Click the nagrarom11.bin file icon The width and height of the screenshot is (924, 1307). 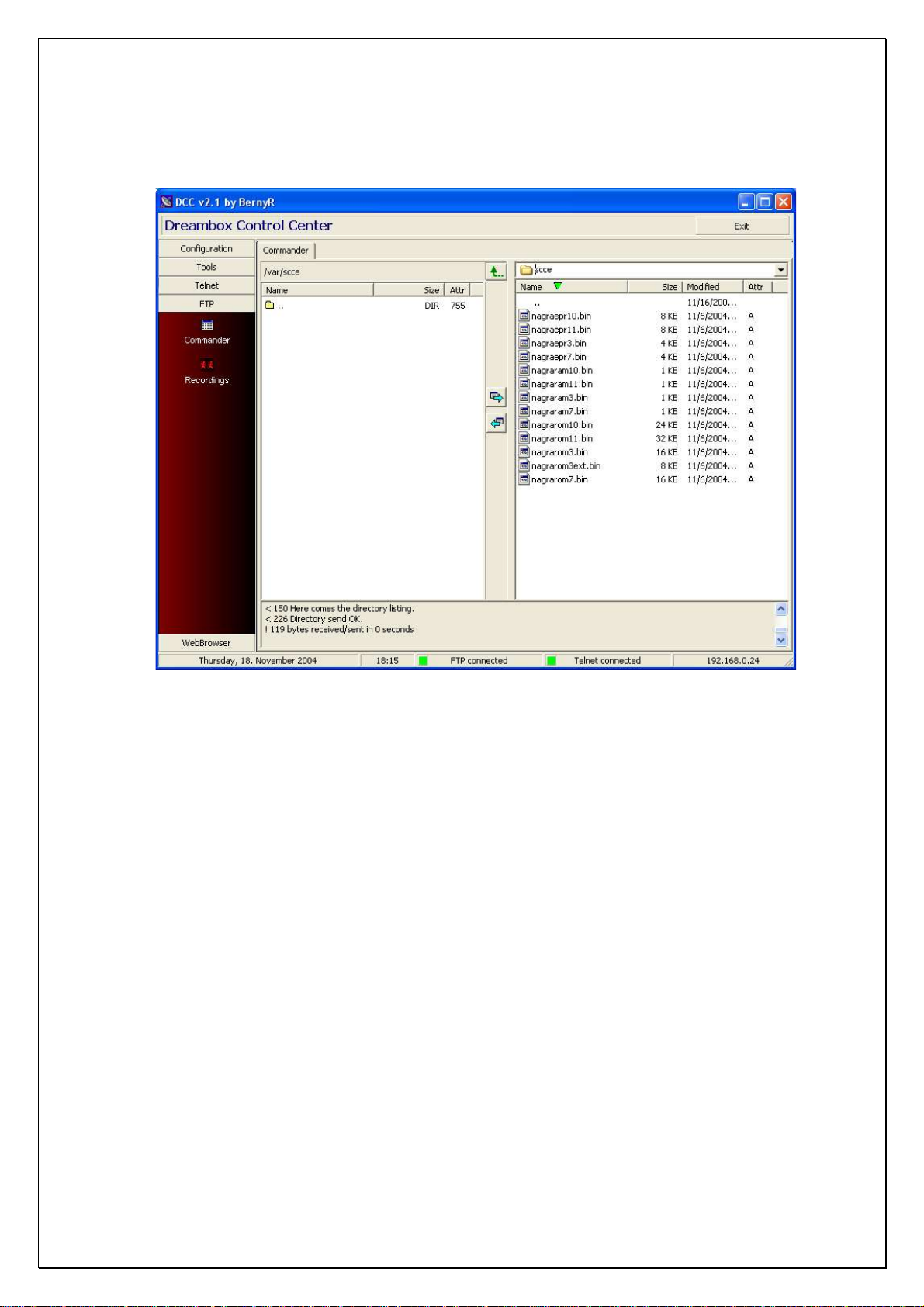point(524,438)
